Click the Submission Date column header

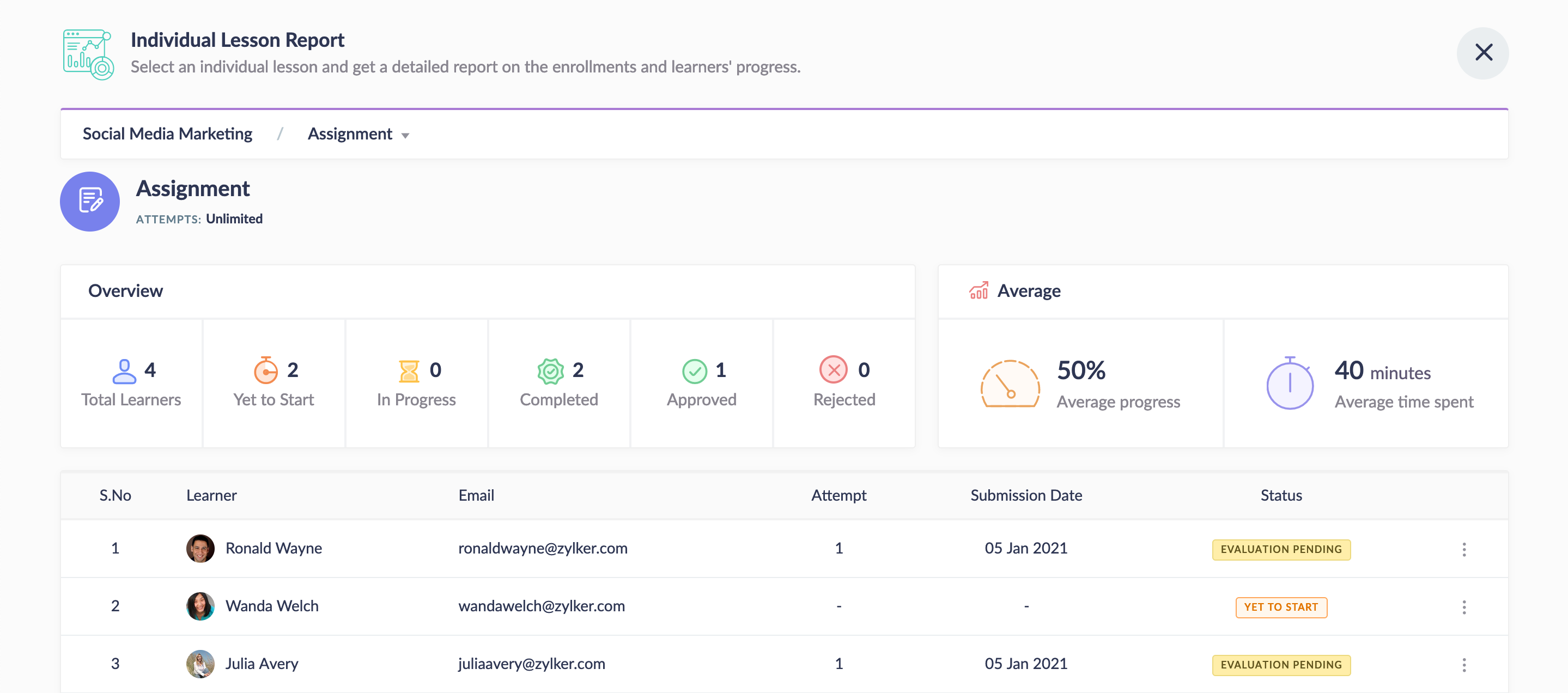coord(1026,495)
